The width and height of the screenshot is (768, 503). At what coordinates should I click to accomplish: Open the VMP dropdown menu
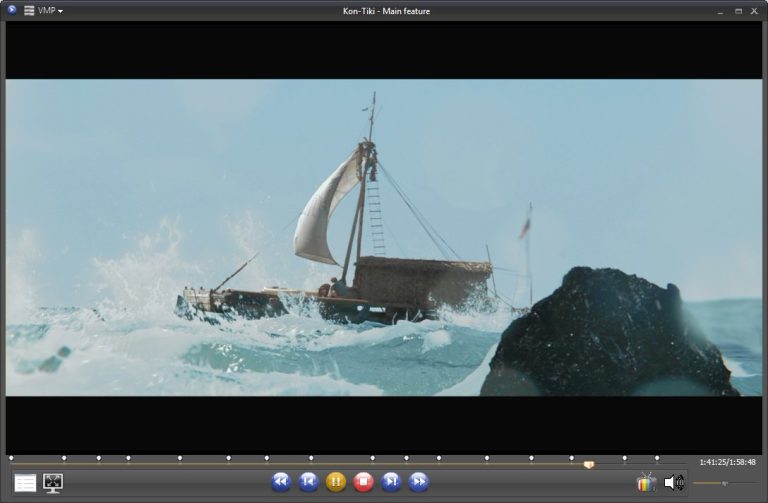[50, 10]
